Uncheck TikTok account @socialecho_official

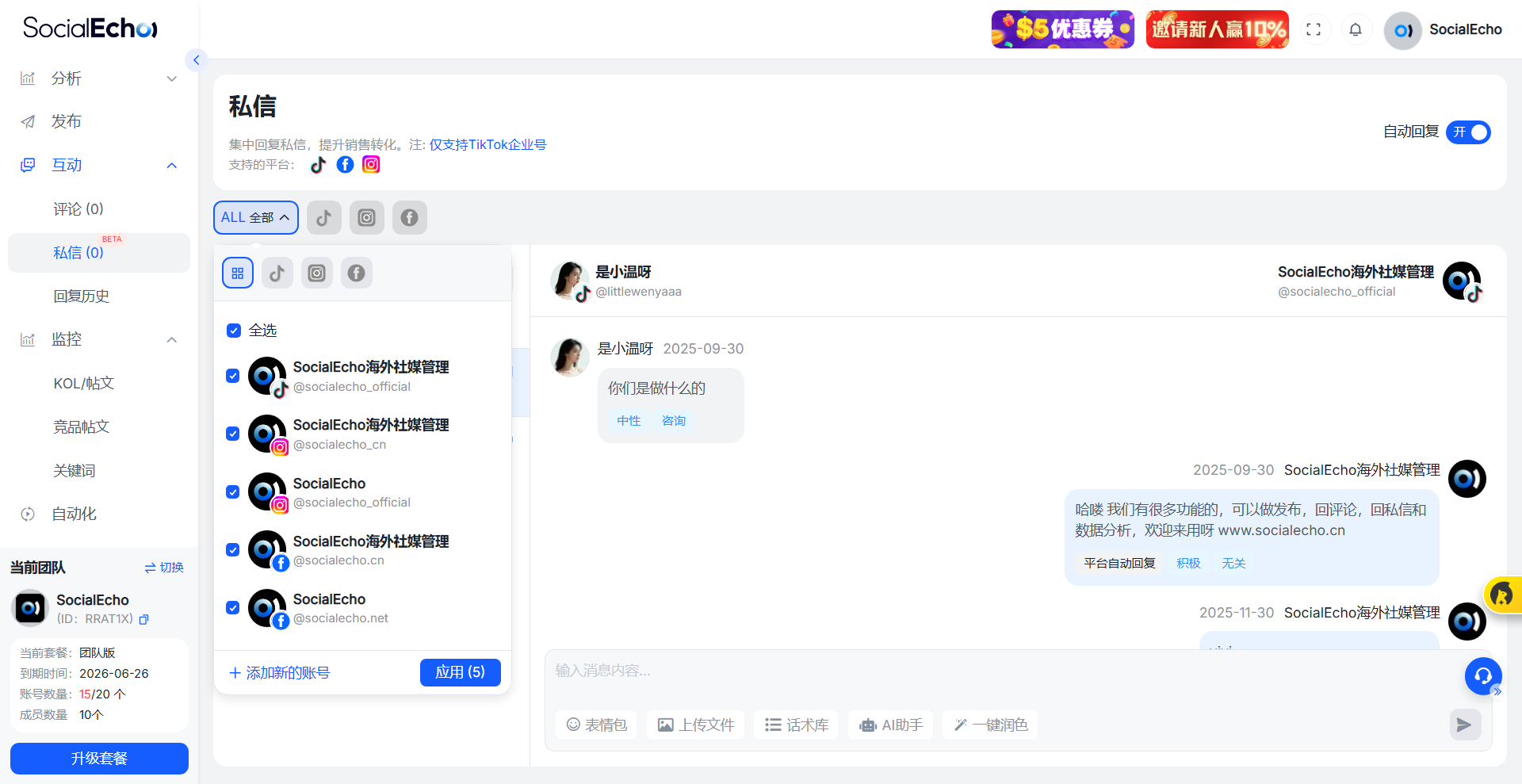click(233, 376)
